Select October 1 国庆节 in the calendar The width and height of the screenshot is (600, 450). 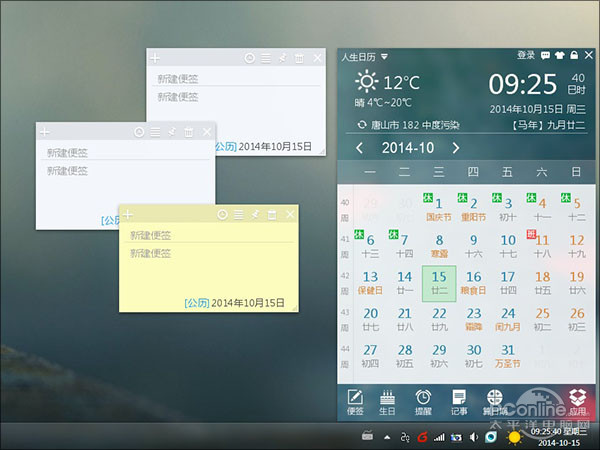439,209
